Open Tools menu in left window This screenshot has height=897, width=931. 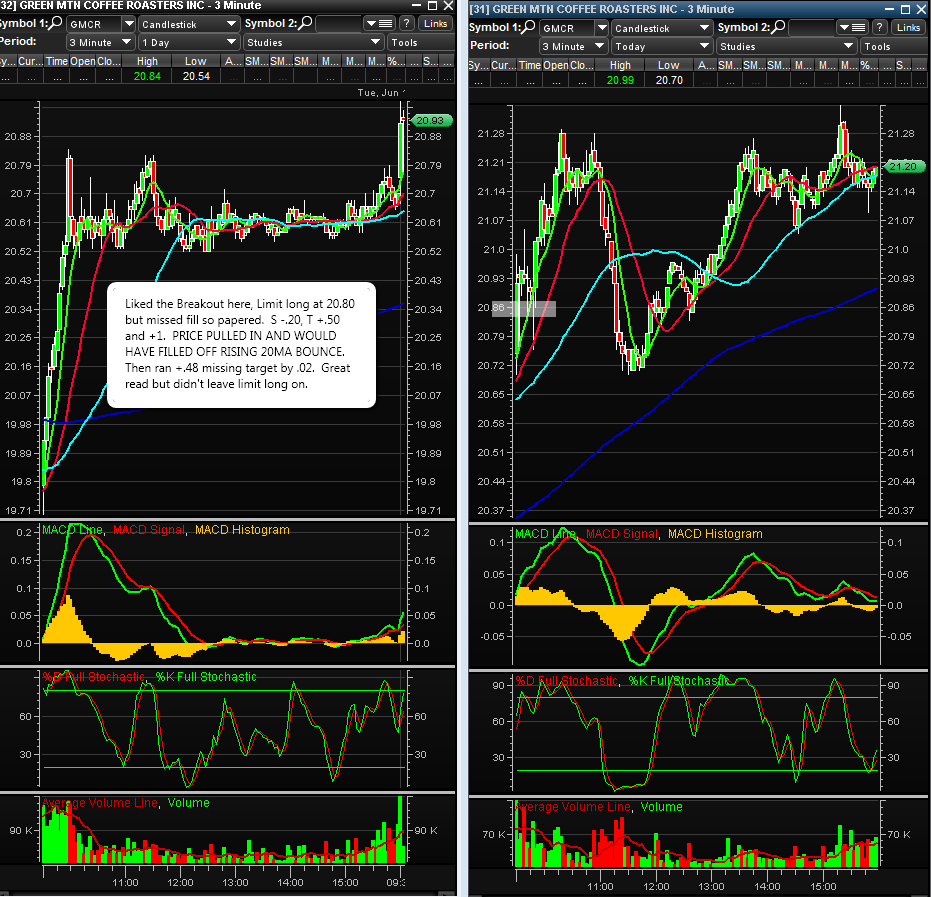coord(420,43)
